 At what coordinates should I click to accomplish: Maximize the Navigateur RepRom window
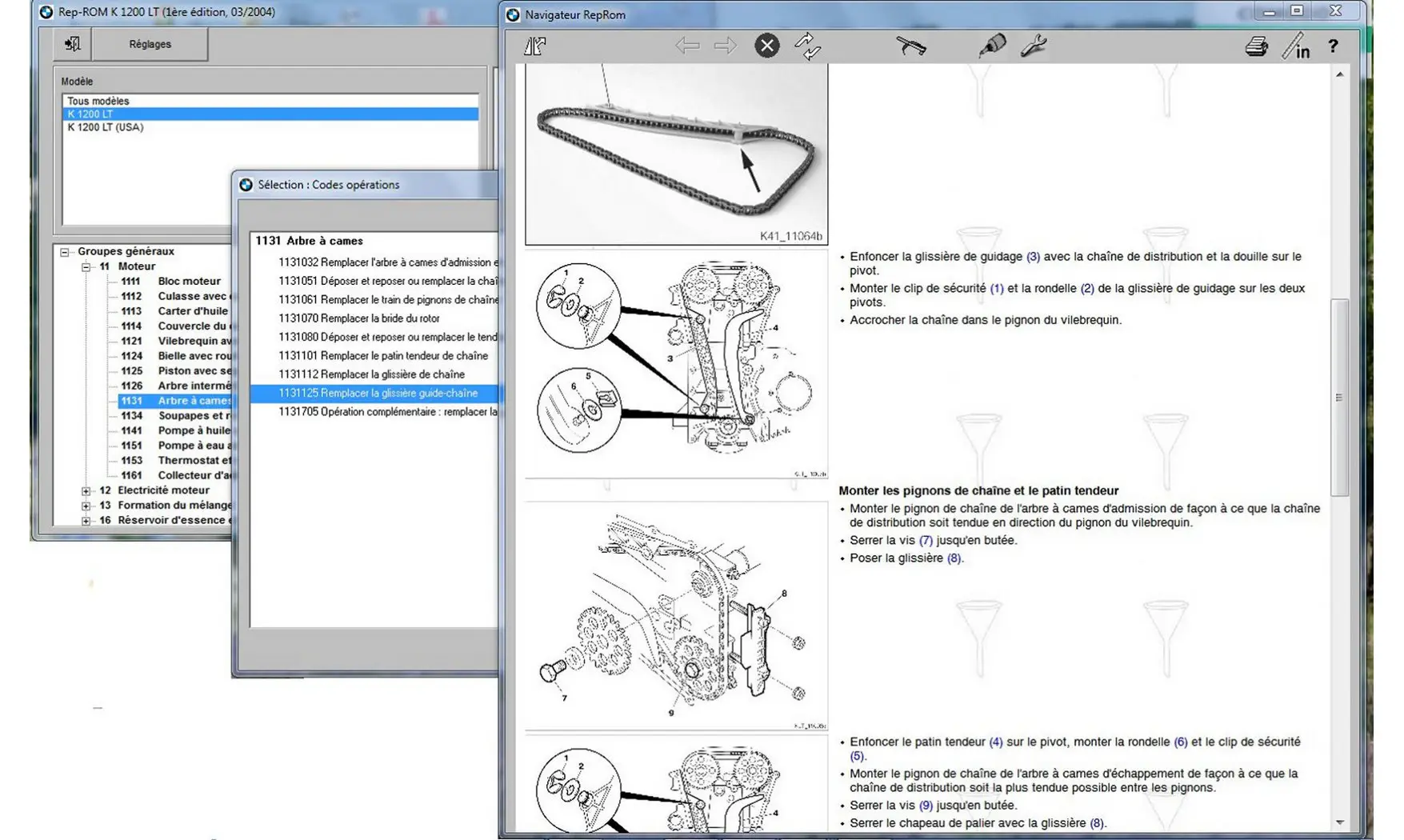coord(1297,10)
